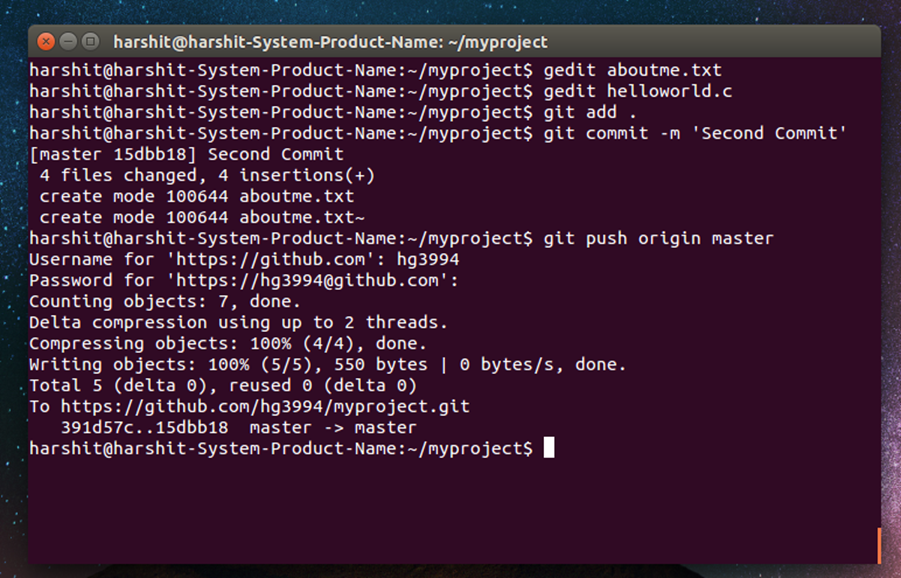This screenshot has height=578, width=901.
Task: Click the terminal title bar text
Action: (x=330, y=43)
